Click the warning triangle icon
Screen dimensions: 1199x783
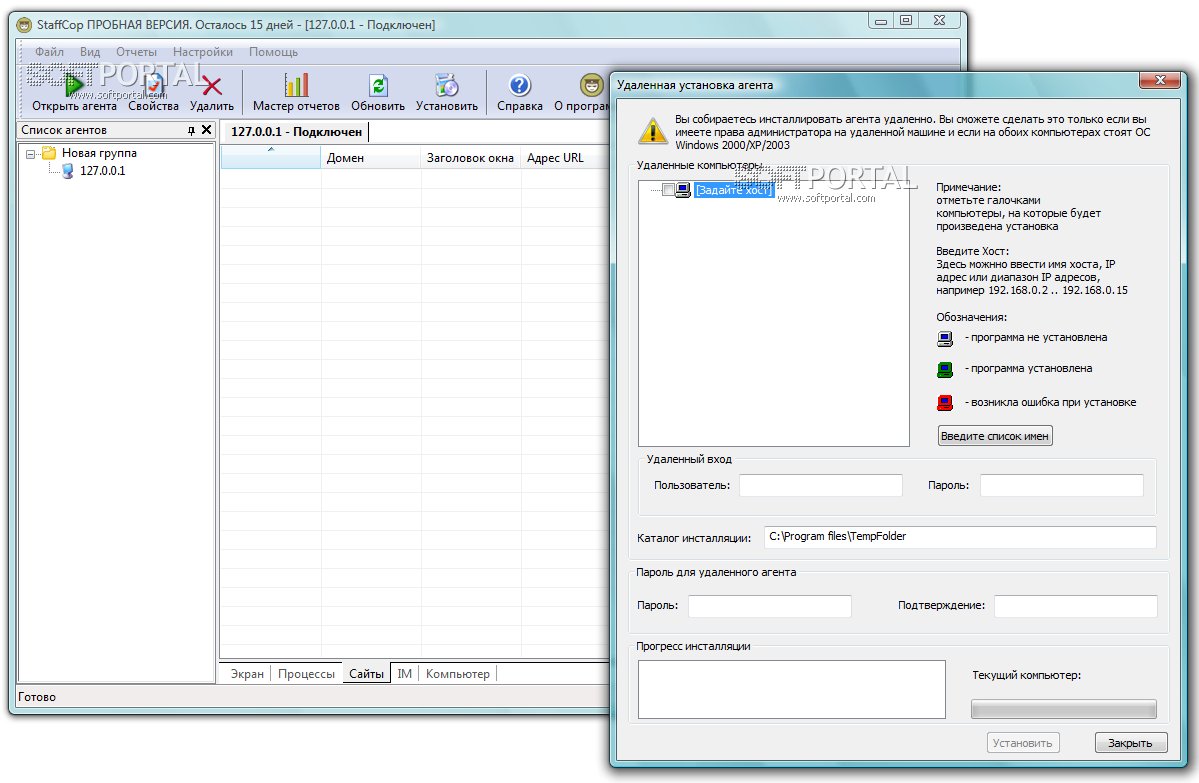(652, 132)
